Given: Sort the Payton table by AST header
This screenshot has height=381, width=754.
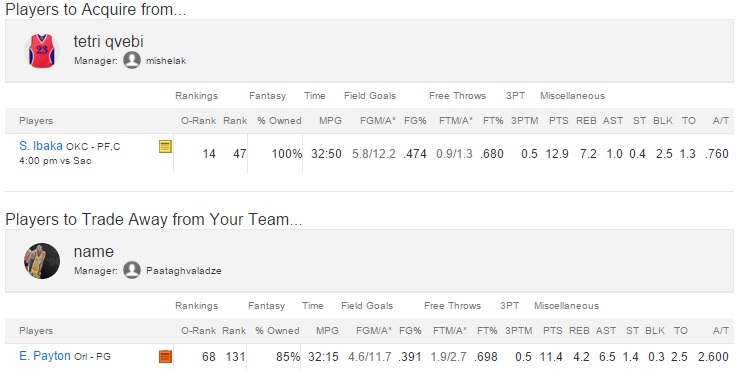Looking at the screenshot, I should pyautogui.click(x=606, y=331).
